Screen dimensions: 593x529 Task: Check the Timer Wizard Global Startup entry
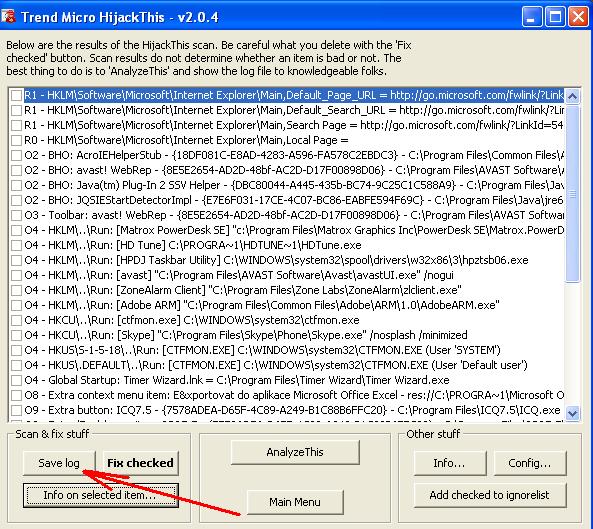(x=16, y=380)
